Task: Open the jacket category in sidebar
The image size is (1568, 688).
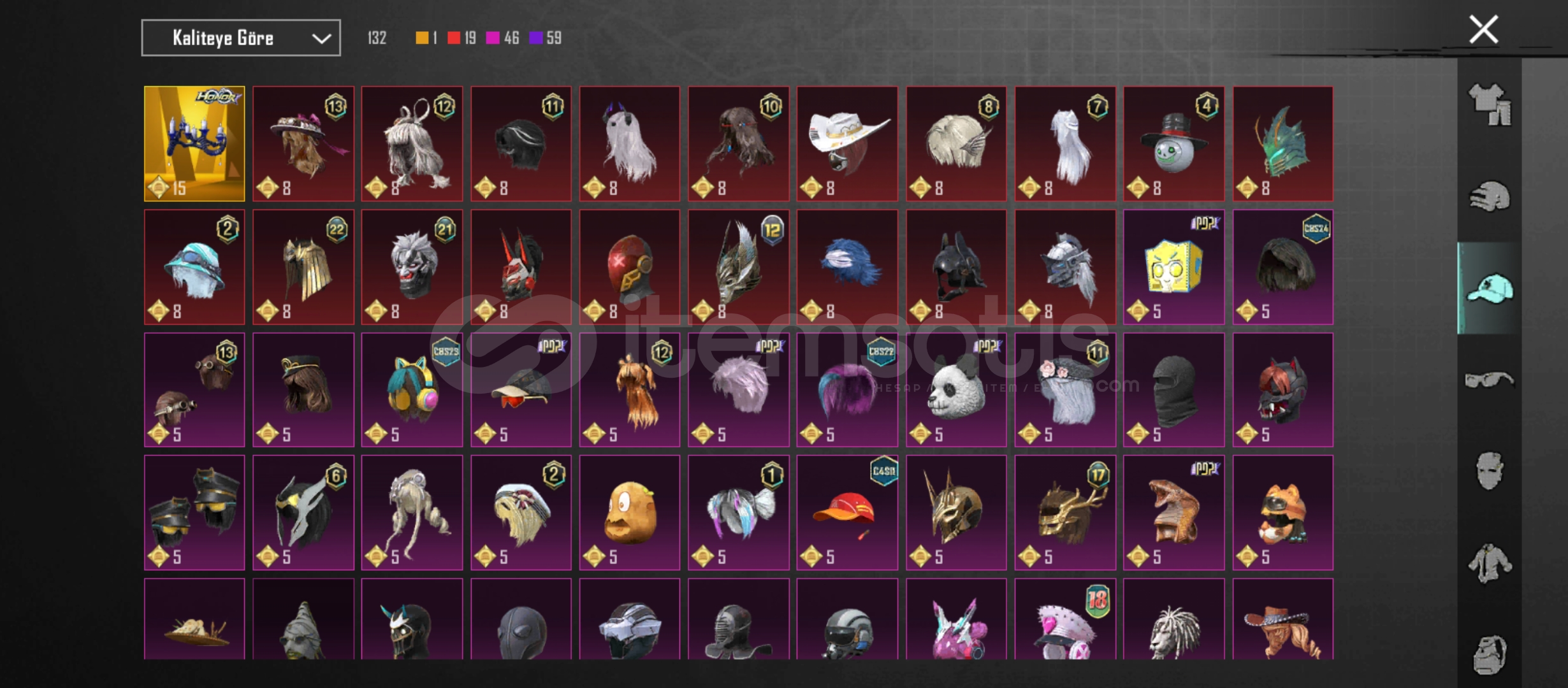Action: coord(1490,563)
